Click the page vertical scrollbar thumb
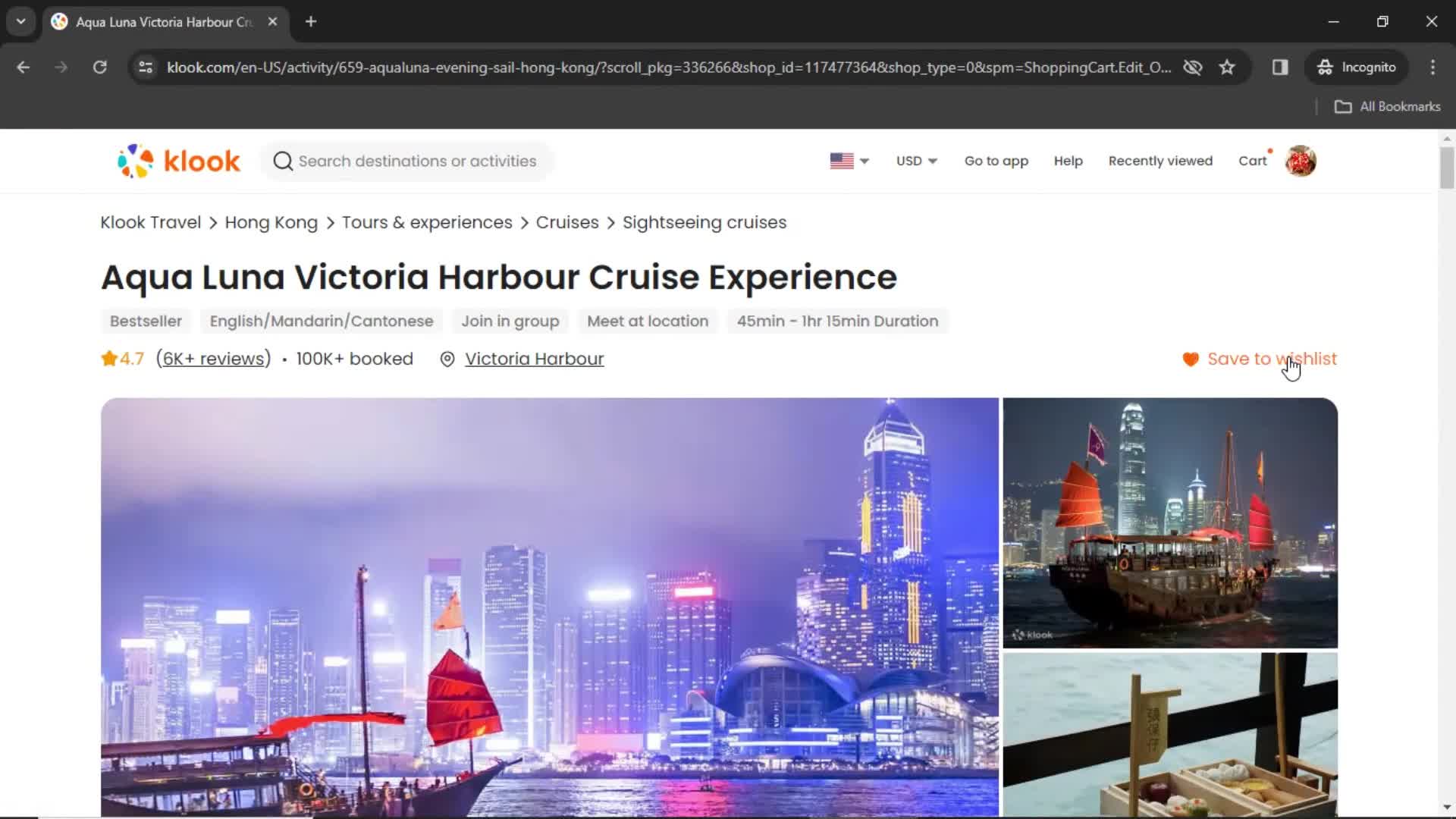1456x819 pixels. [x=1447, y=168]
